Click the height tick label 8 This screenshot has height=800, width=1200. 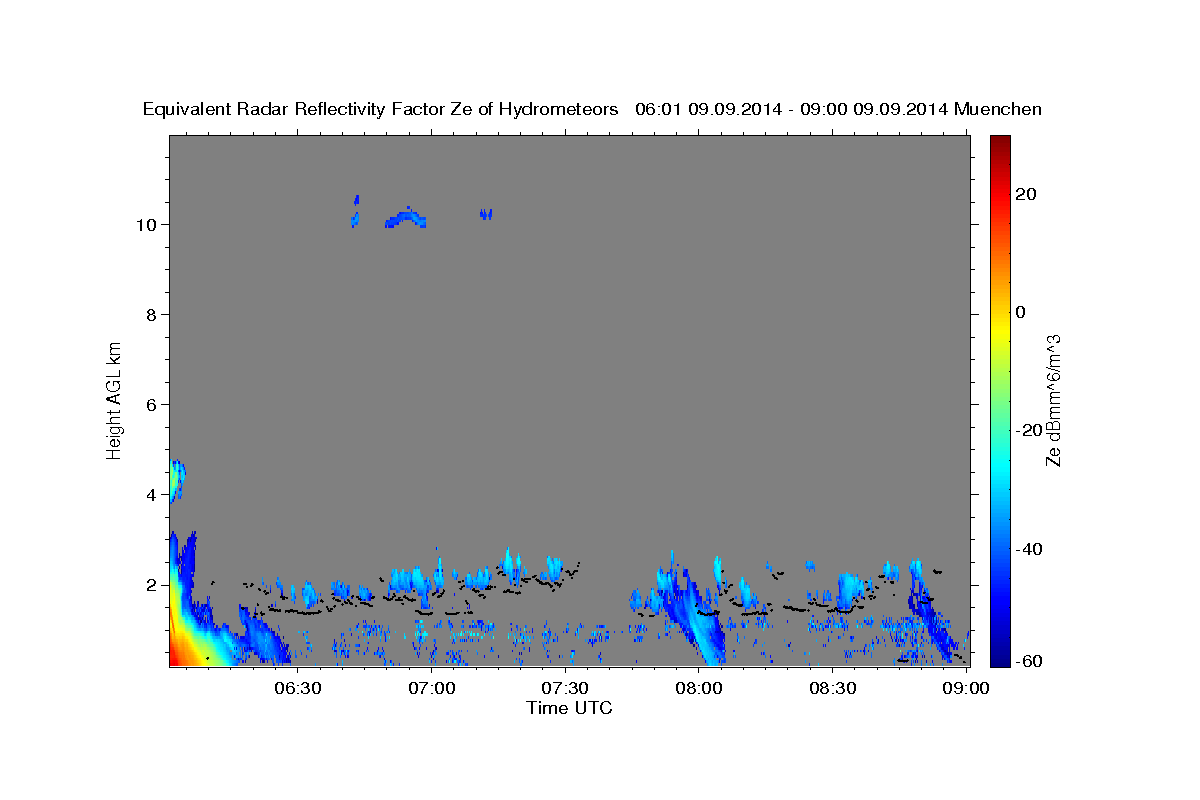(x=150, y=314)
